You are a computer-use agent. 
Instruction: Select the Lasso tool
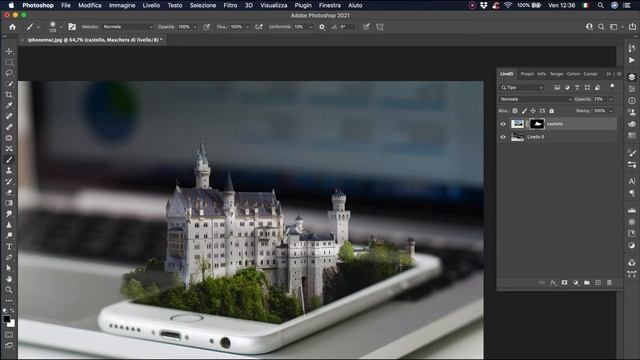[9, 73]
